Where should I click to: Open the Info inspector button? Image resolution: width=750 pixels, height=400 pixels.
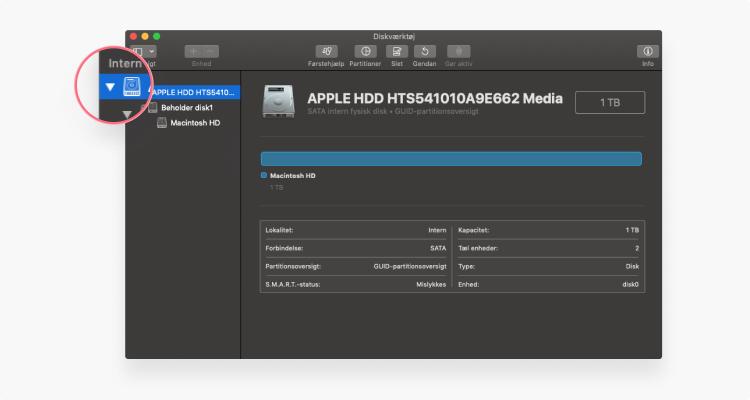click(x=648, y=51)
